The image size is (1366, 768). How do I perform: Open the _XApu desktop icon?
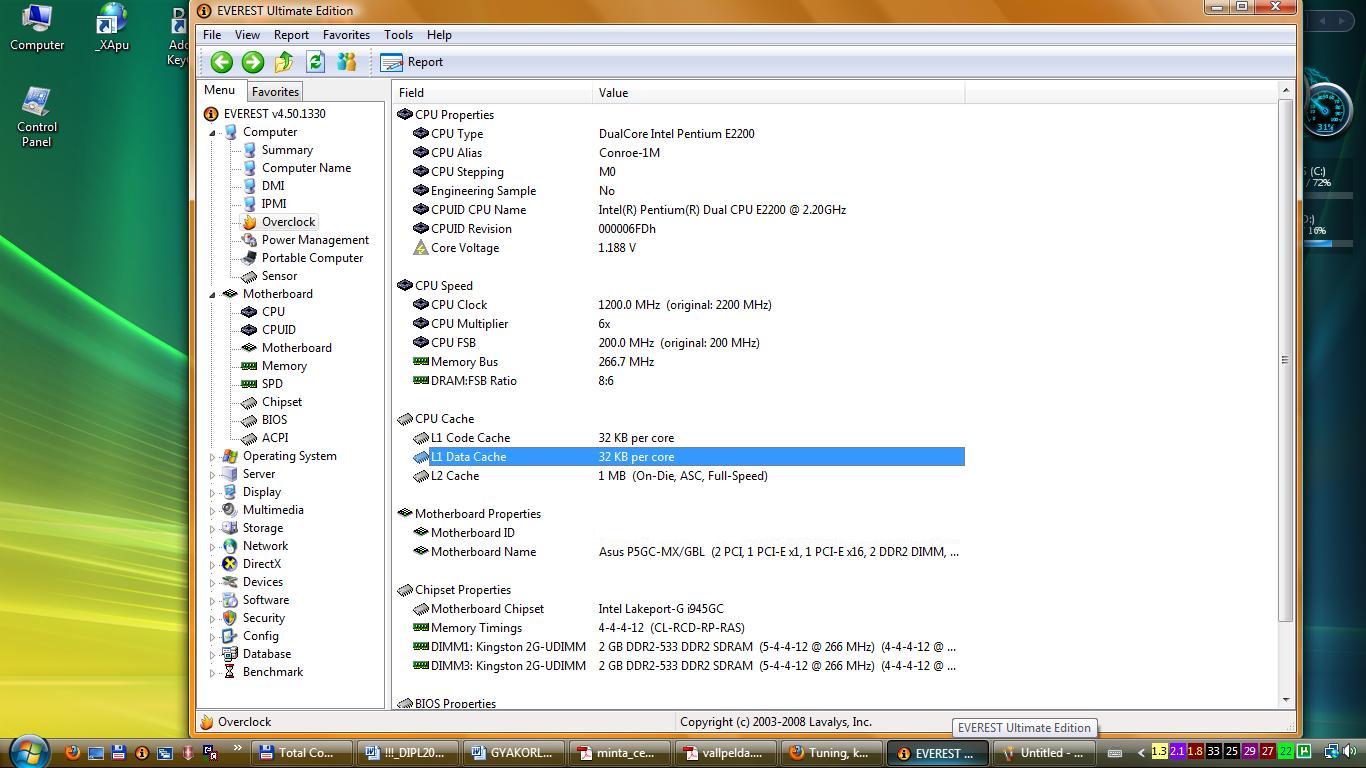pos(112,28)
